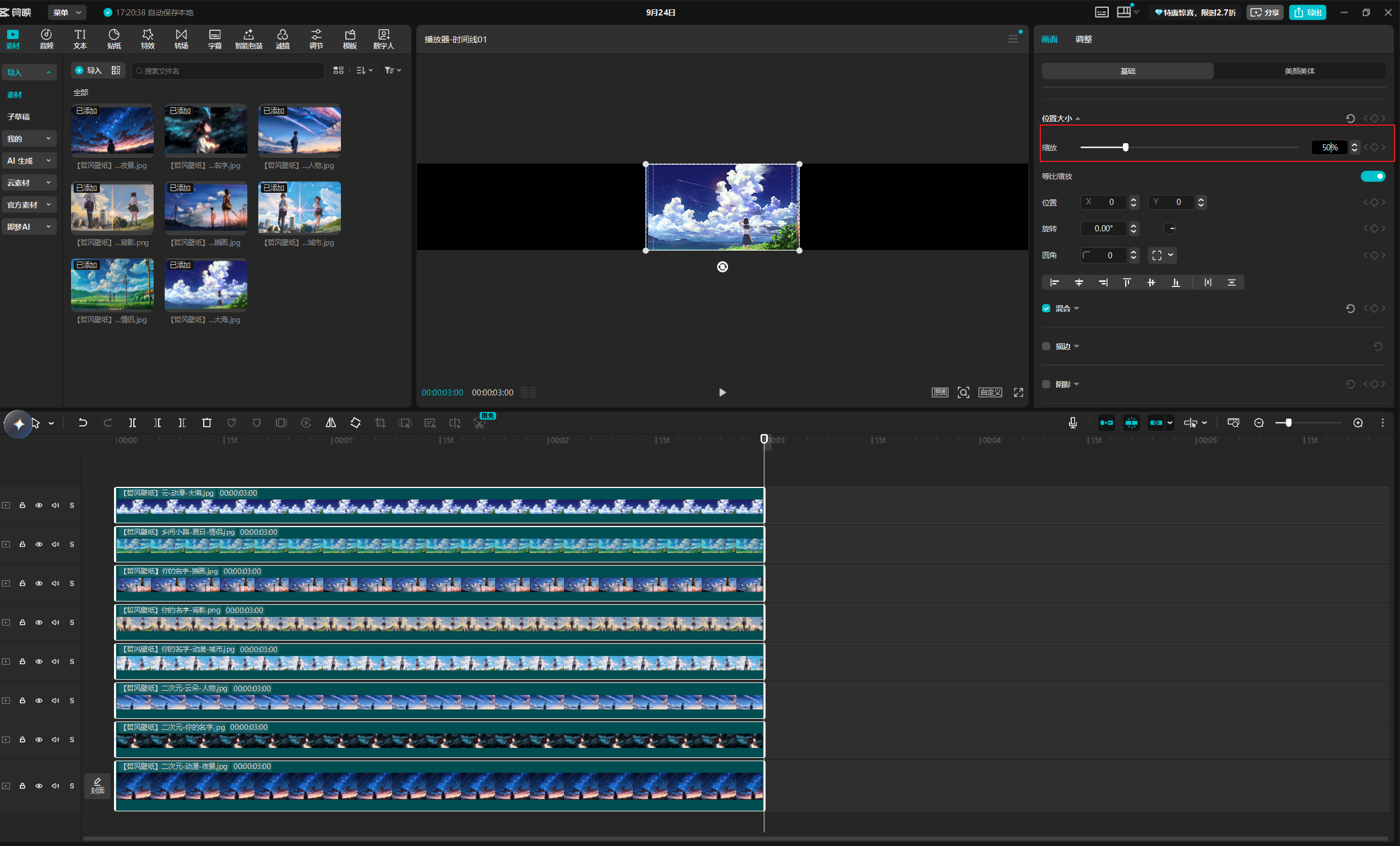
Task: Click the 导出 export button
Action: coord(1307,13)
